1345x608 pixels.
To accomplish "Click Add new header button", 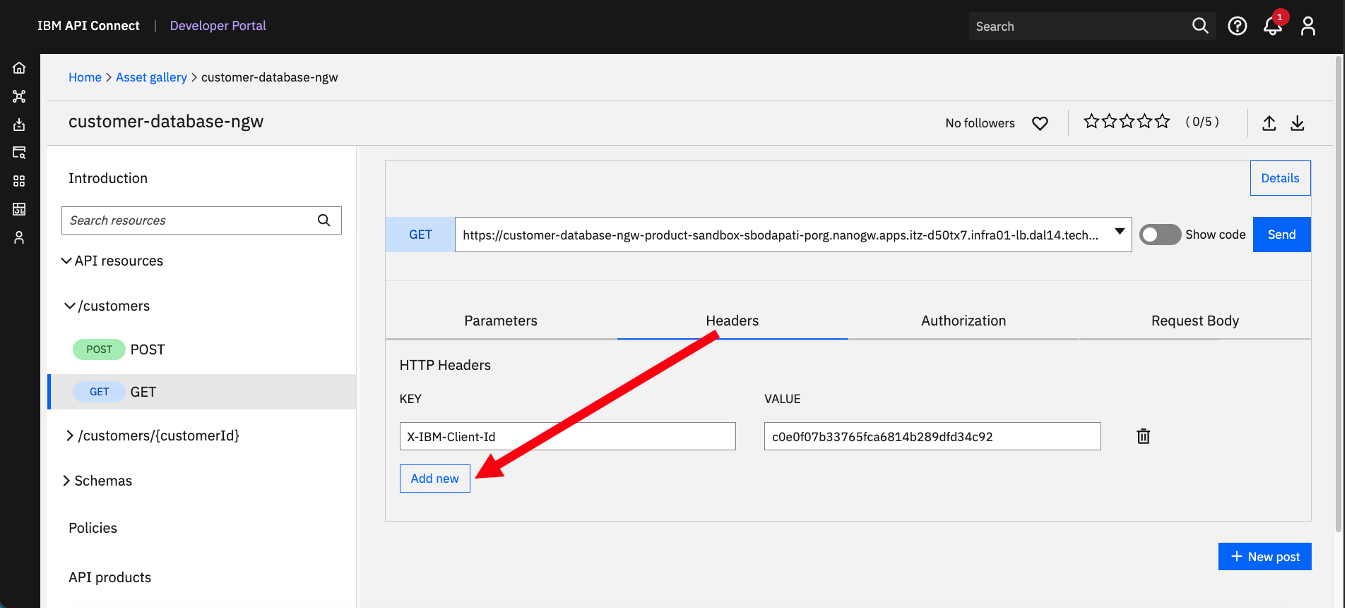I will tap(435, 478).
